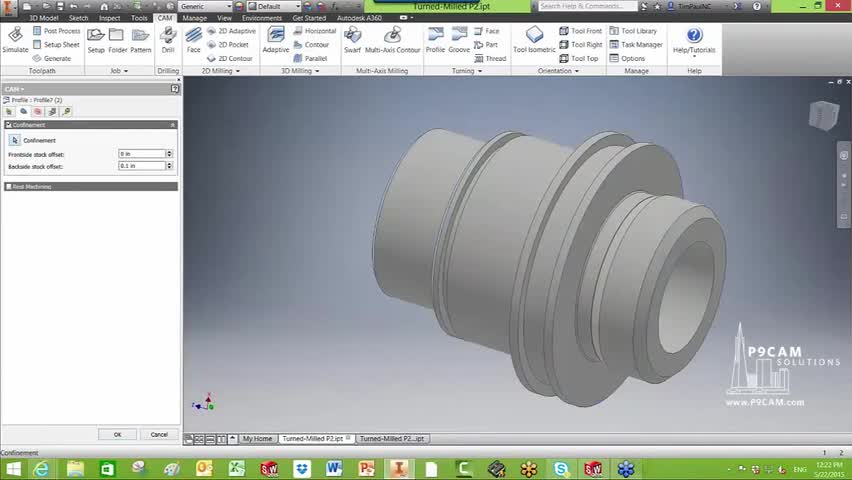Generate the toolpath
The width and height of the screenshot is (852, 480).
tap(52, 58)
